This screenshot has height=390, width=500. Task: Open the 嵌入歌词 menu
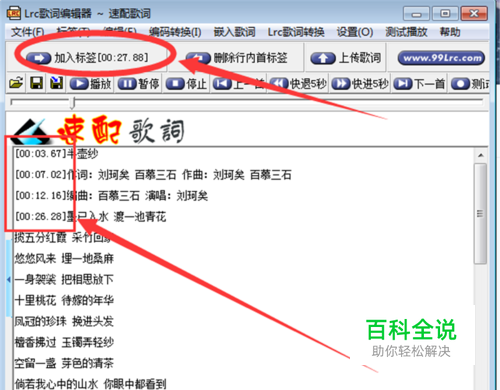[x=234, y=32]
